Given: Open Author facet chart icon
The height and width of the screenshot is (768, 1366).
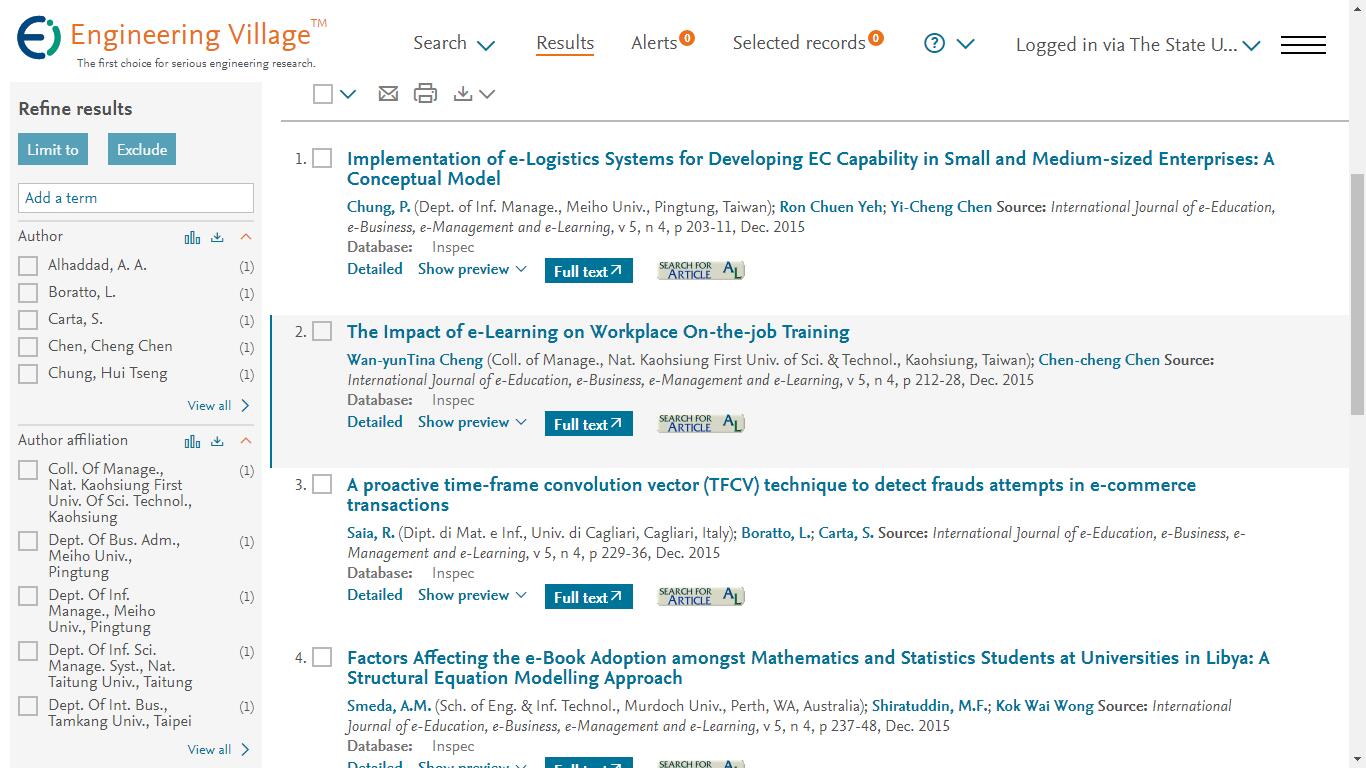Looking at the screenshot, I should (x=192, y=237).
